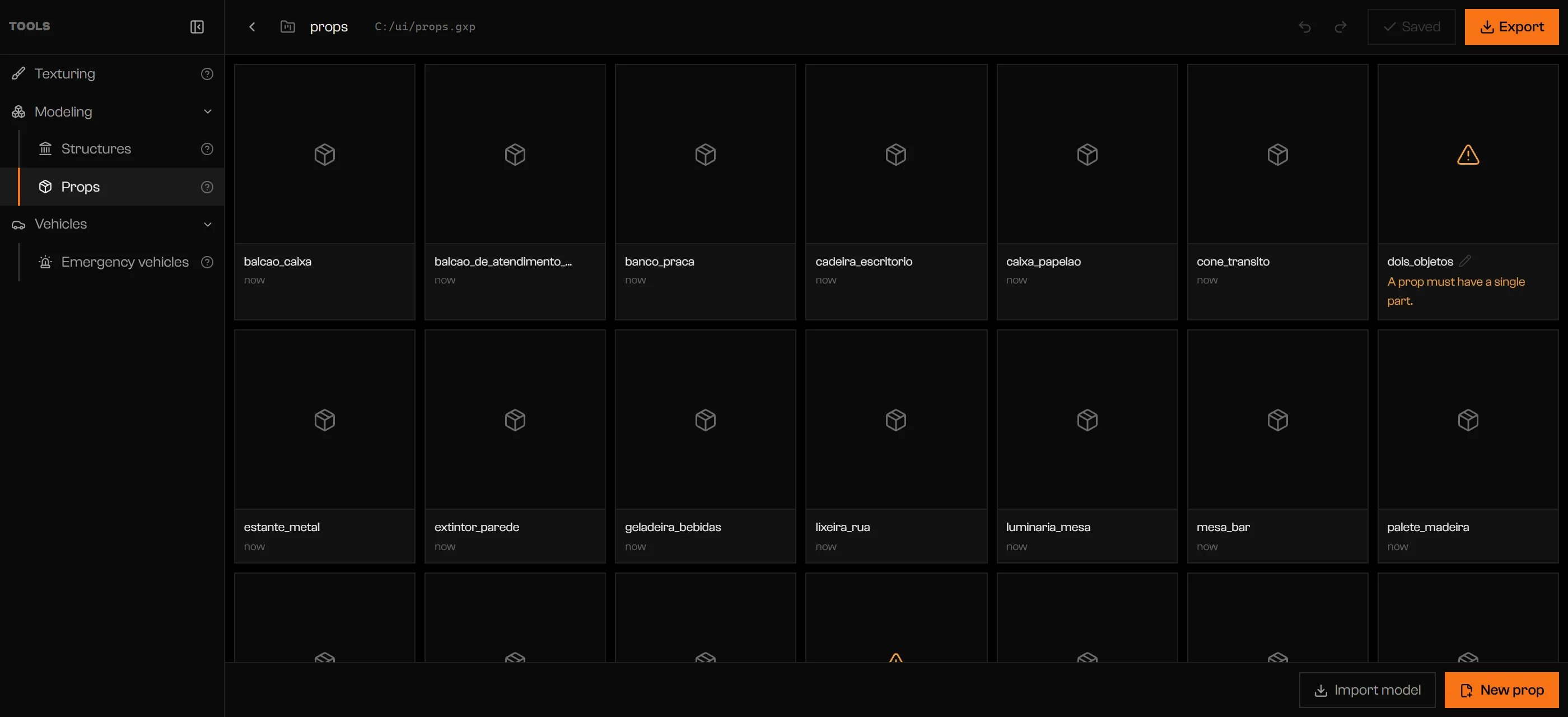Open the lixeira_rua prop thumbnail
This screenshot has width=1568, height=717.
point(896,420)
